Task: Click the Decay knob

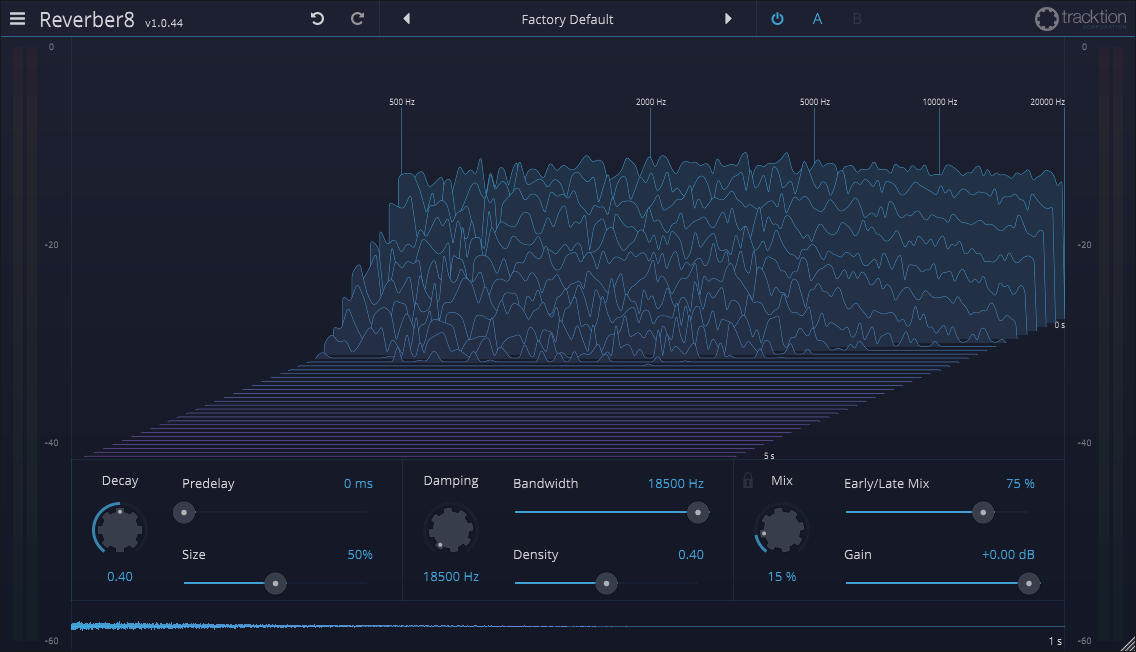Action: (x=120, y=528)
